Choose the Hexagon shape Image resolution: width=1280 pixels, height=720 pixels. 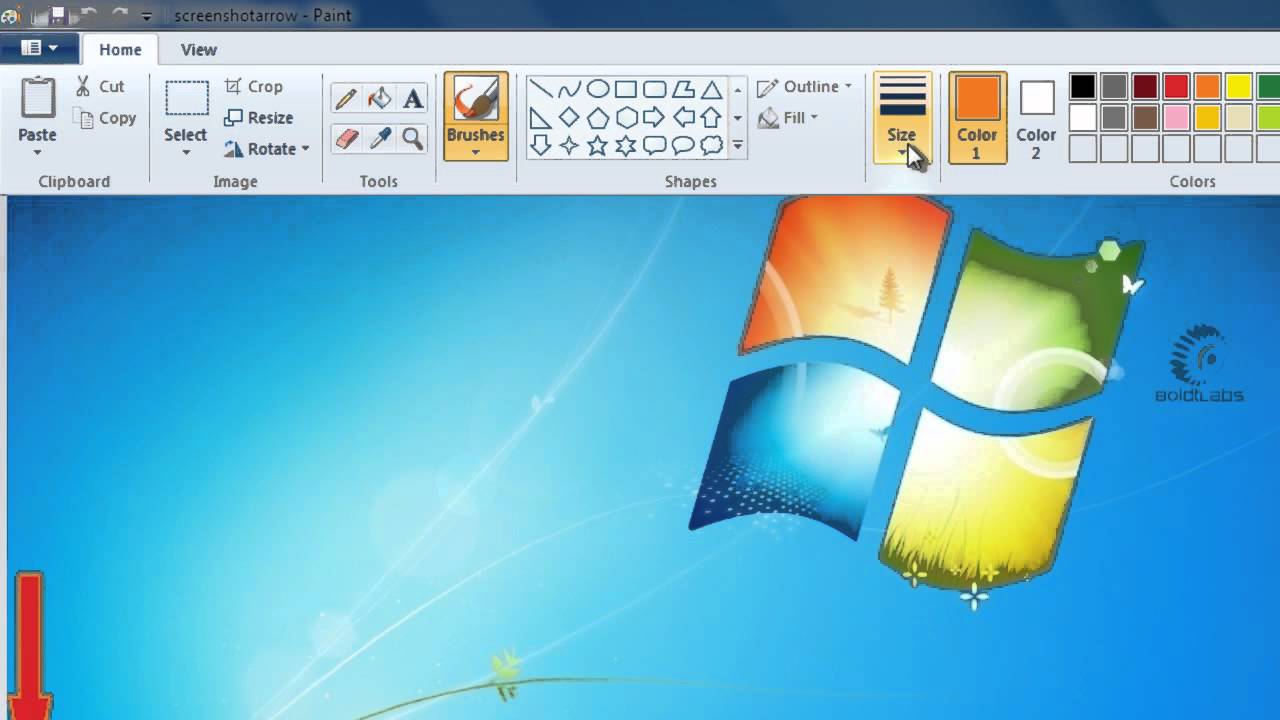click(626, 117)
